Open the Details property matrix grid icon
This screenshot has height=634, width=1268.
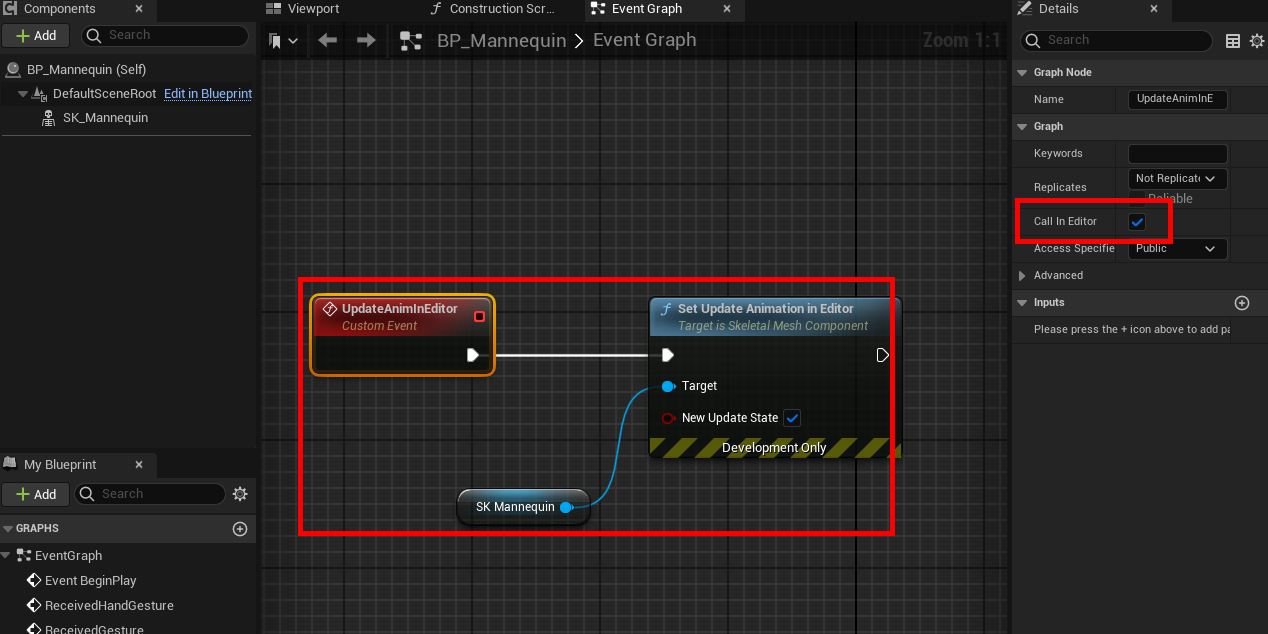1233,41
